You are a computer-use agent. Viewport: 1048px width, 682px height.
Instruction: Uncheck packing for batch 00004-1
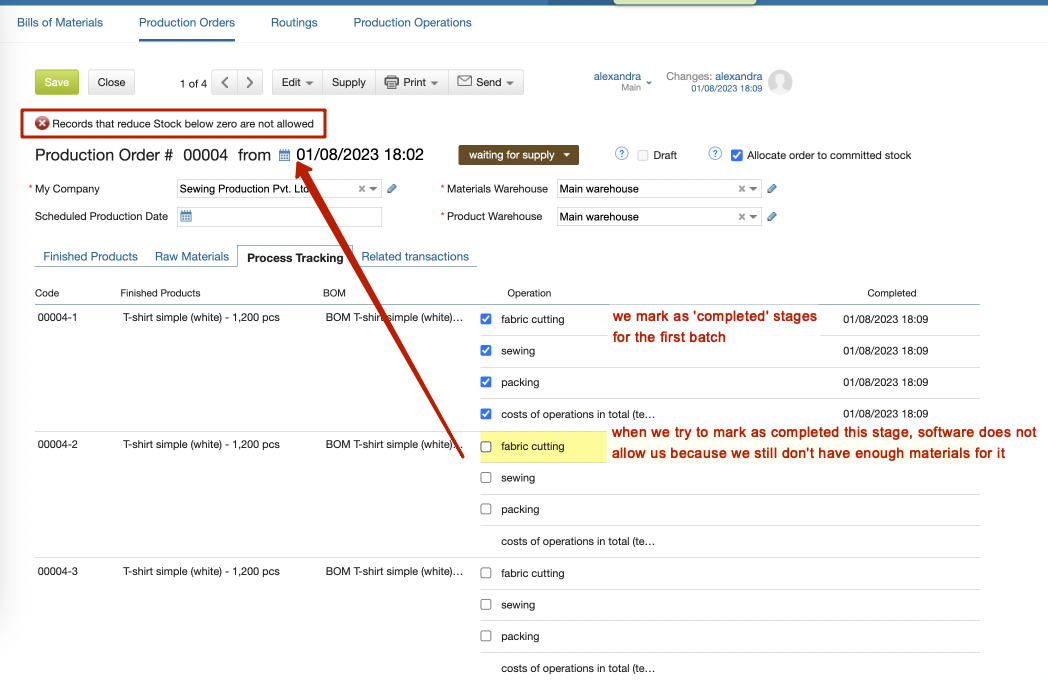click(486, 382)
